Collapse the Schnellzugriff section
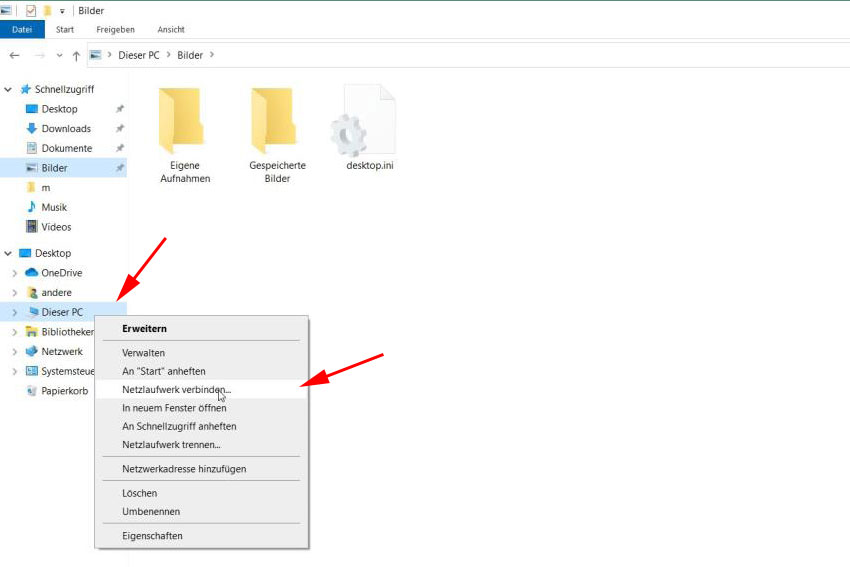Image resolution: width=850 pixels, height=567 pixels. click(x=8, y=89)
